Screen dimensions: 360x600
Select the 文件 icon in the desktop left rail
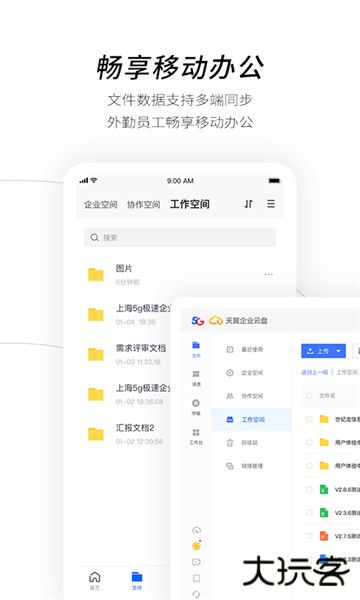tap(196, 345)
